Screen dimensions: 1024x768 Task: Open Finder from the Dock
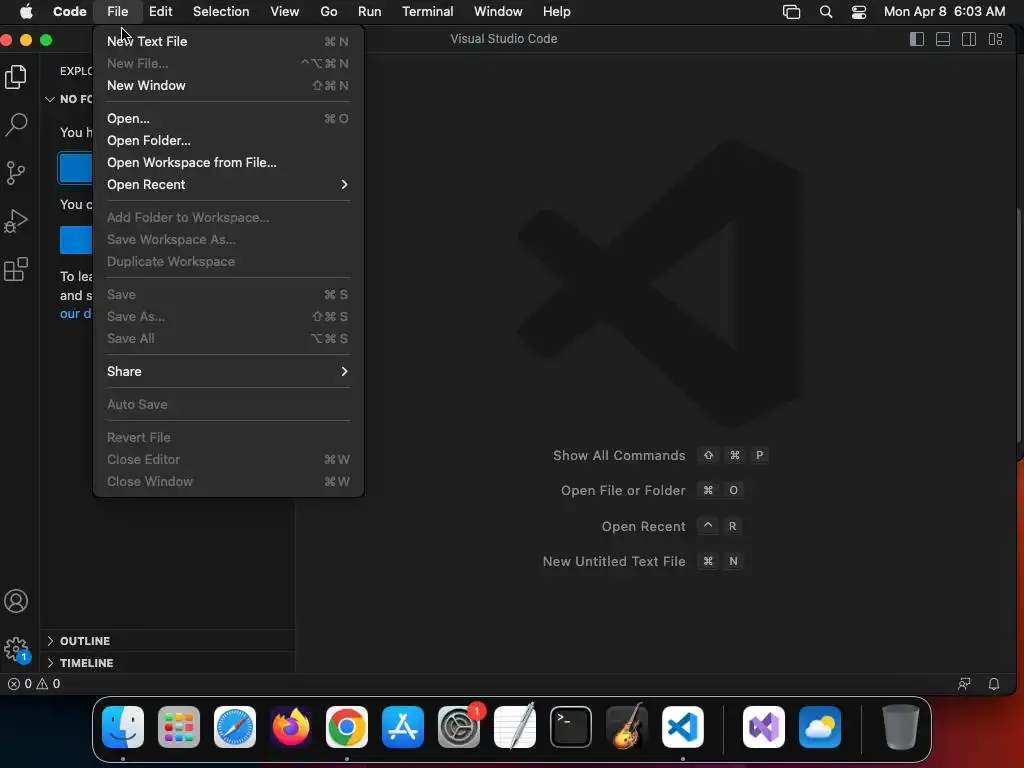click(x=123, y=727)
